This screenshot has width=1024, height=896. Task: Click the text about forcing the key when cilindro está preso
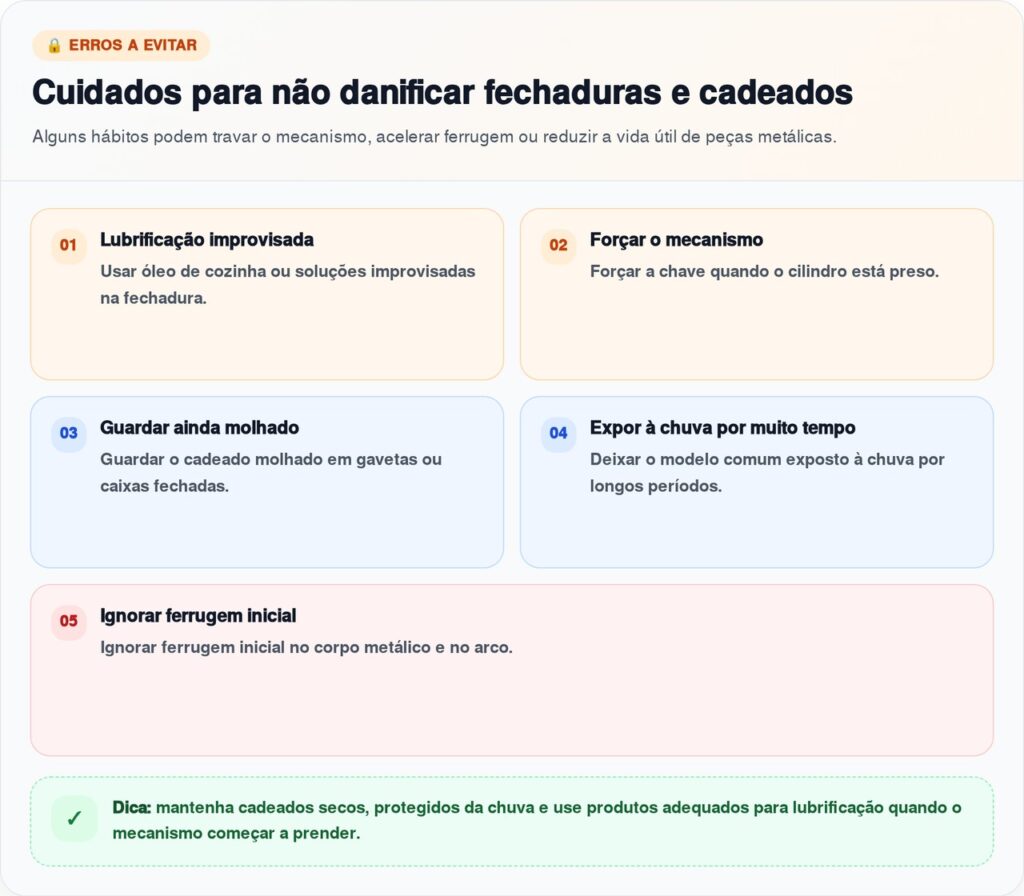pos(764,271)
